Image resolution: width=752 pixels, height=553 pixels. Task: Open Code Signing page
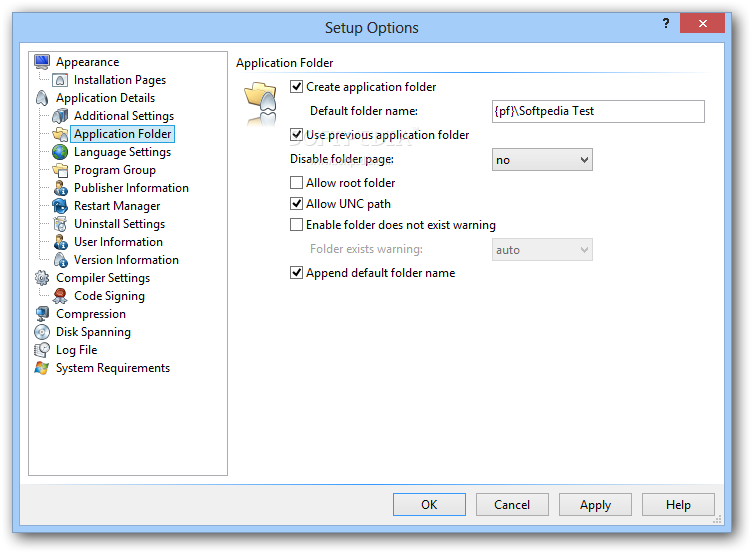tap(109, 296)
